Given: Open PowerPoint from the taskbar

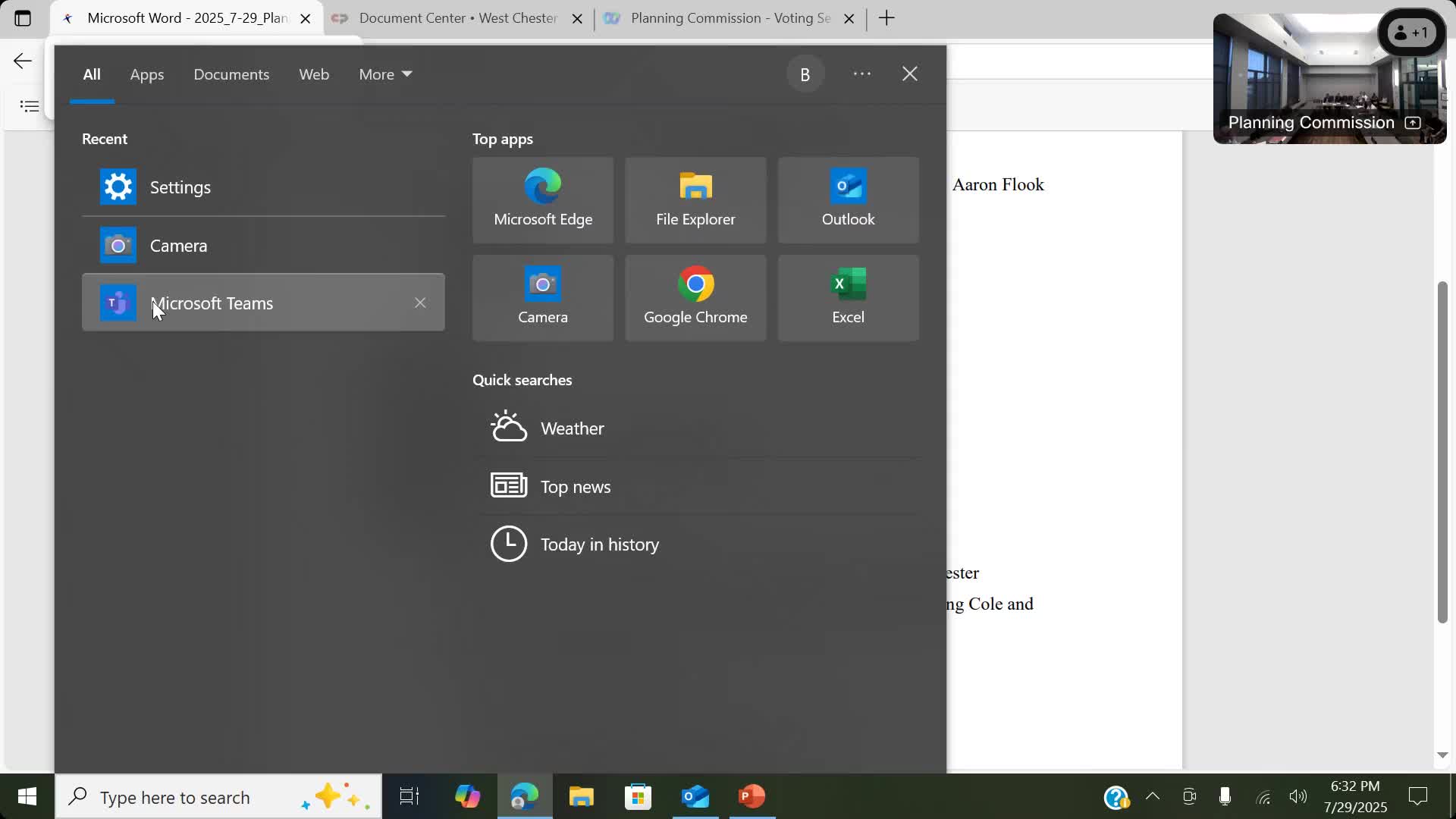Looking at the screenshot, I should tap(752, 796).
